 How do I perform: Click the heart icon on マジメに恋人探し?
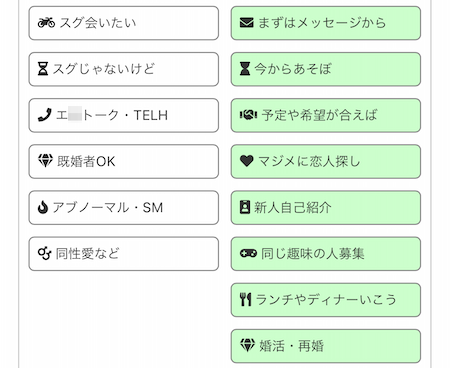[247, 161]
